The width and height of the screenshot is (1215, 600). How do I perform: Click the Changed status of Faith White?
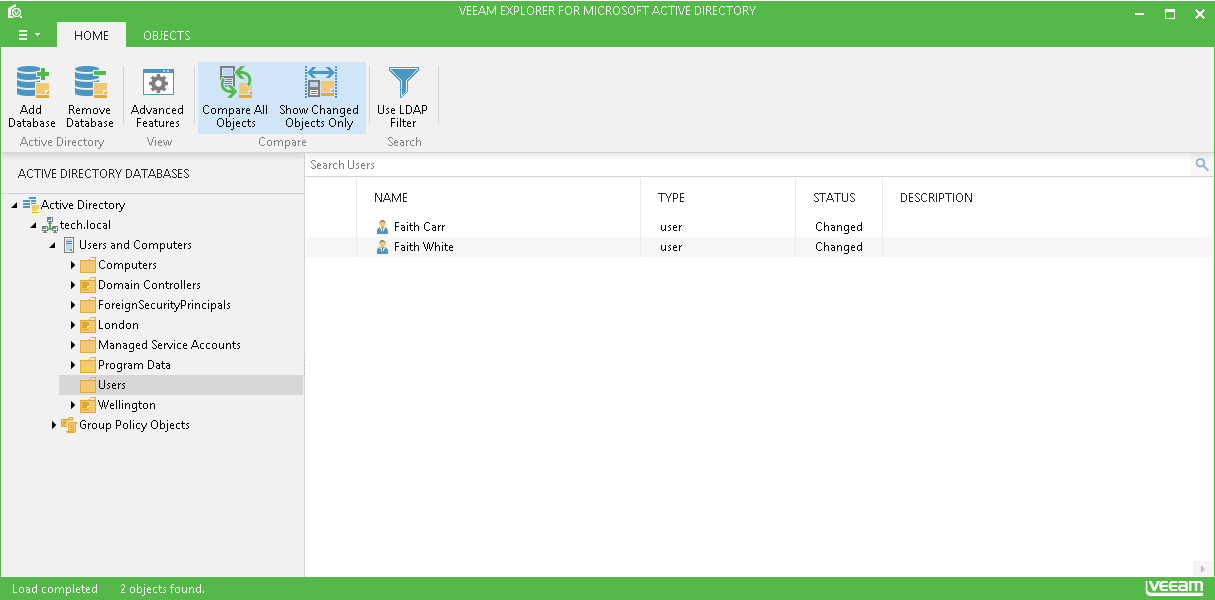tap(838, 247)
